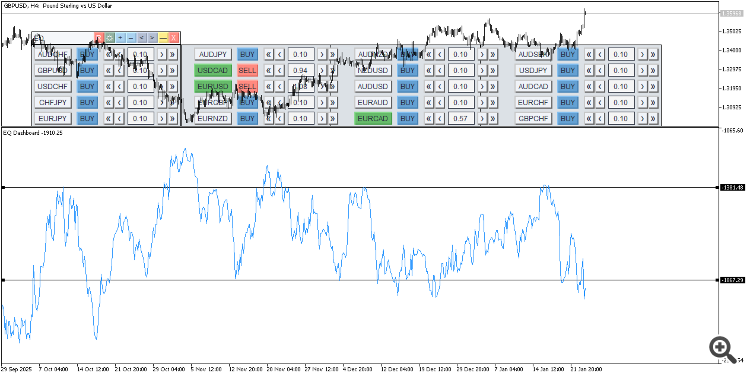
Task: Click double left arrow in USDJPY row
Action: [x=589, y=70]
